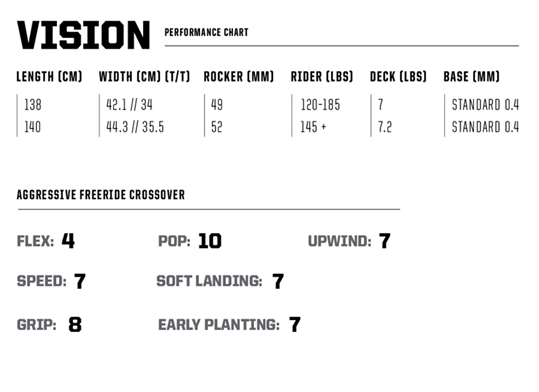Viewport: 539px width, 392px height.
Task: Click the 44.3 // 35.5 width value
Action: [135, 127]
